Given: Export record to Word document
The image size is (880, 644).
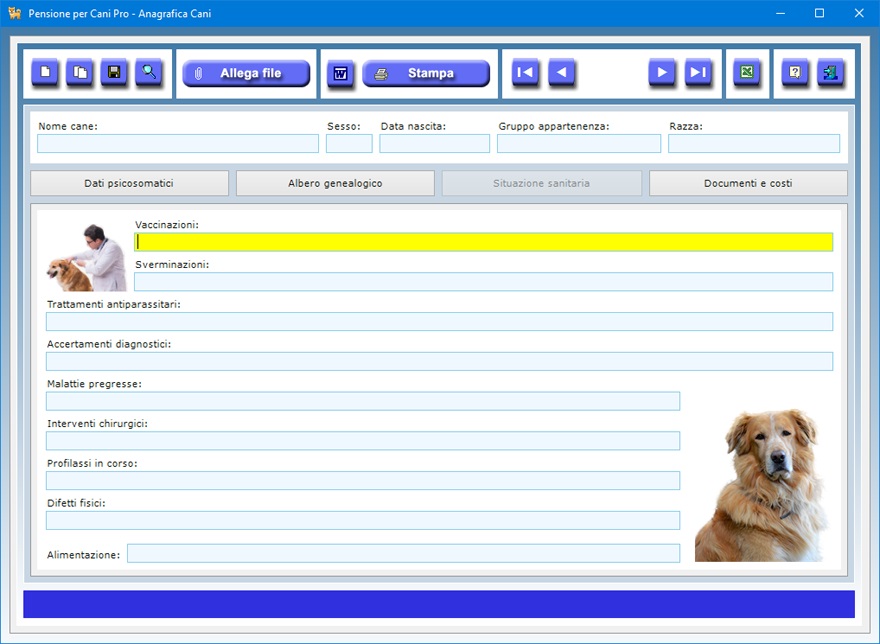Looking at the screenshot, I should click(x=340, y=74).
